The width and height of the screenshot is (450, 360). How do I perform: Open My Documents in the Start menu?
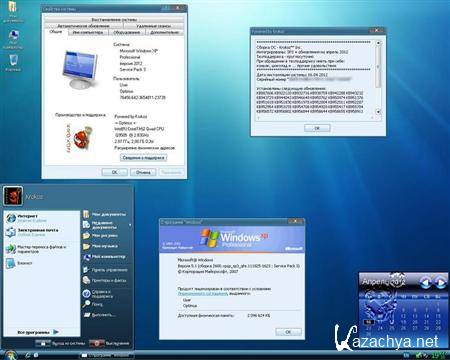[106, 214]
